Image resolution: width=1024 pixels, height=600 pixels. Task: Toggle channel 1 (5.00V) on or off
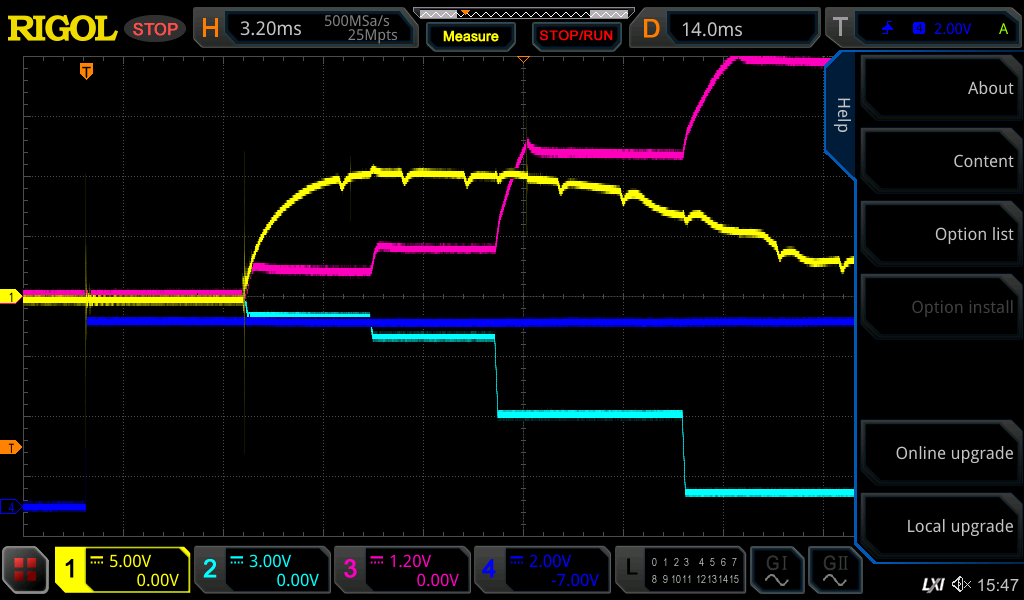coord(122,570)
